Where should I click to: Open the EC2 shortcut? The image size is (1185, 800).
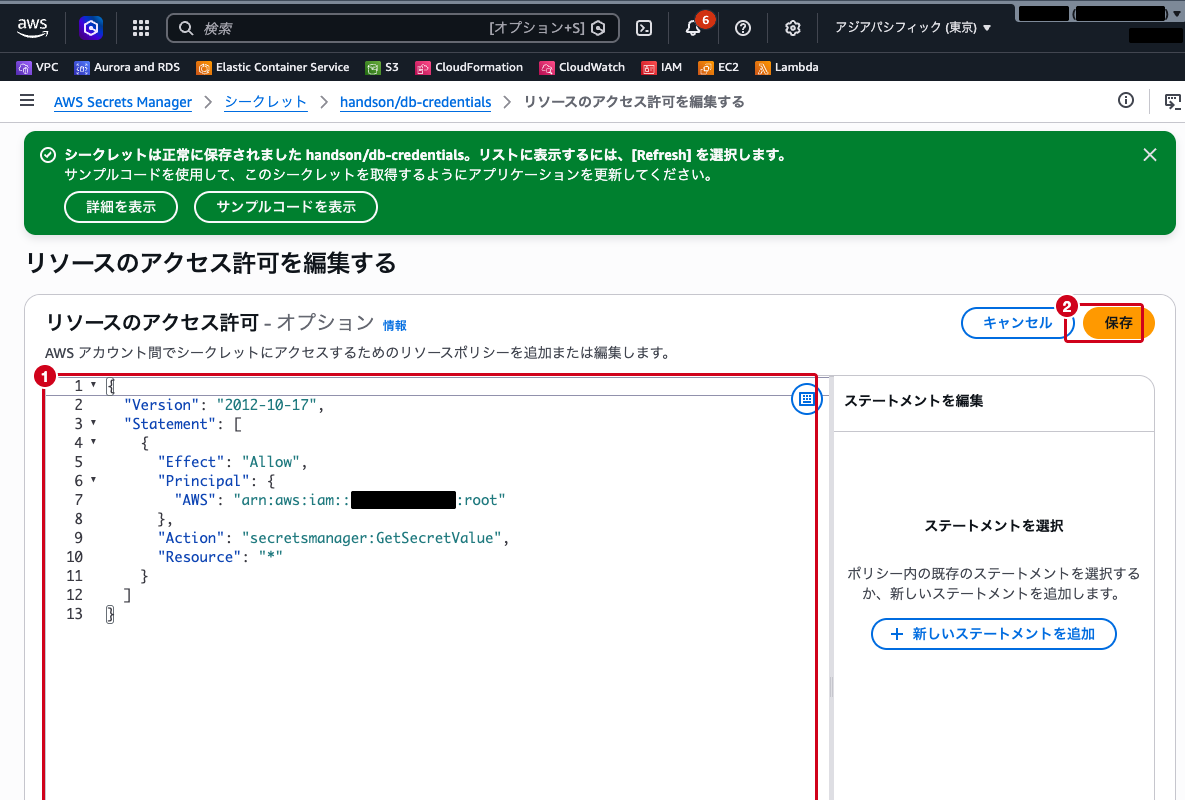coord(718,67)
